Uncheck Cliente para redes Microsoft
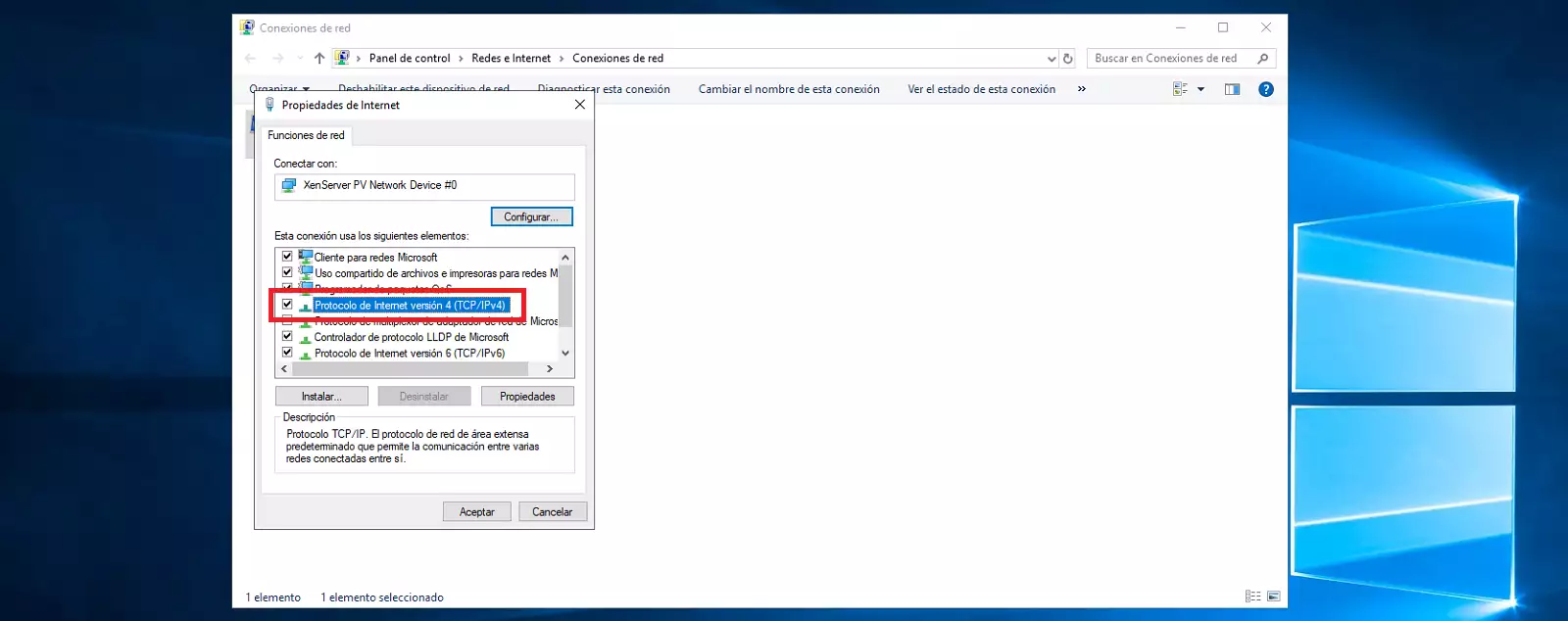This screenshot has width=1568, height=621. click(x=287, y=257)
